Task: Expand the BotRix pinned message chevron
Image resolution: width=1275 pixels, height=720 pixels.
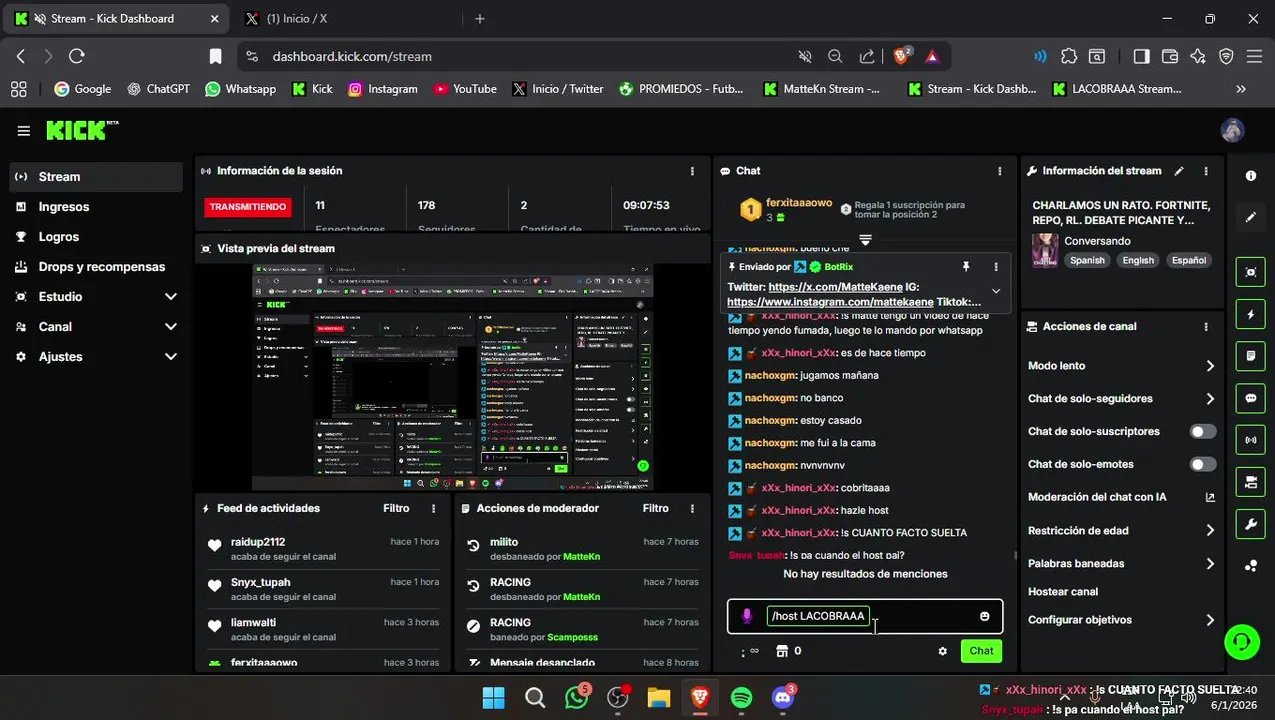Action: [996, 291]
